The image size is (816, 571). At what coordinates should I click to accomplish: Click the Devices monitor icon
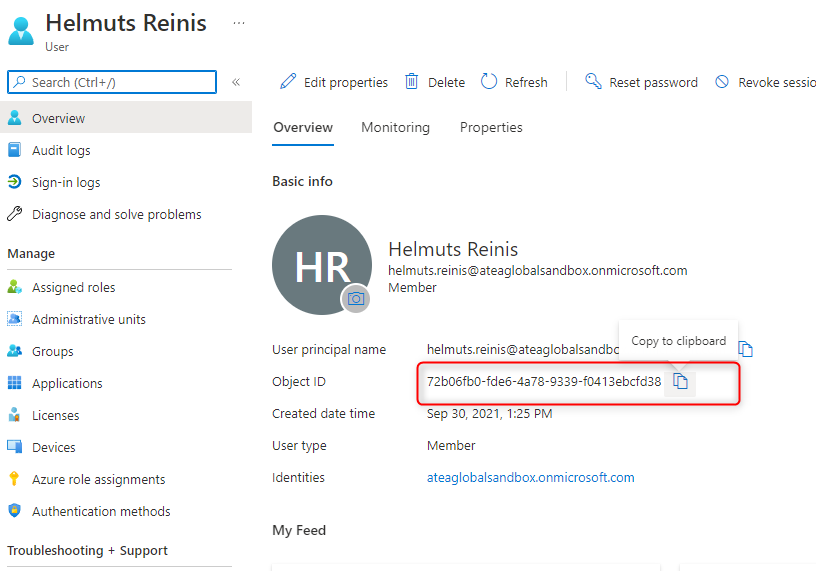click(15, 447)
